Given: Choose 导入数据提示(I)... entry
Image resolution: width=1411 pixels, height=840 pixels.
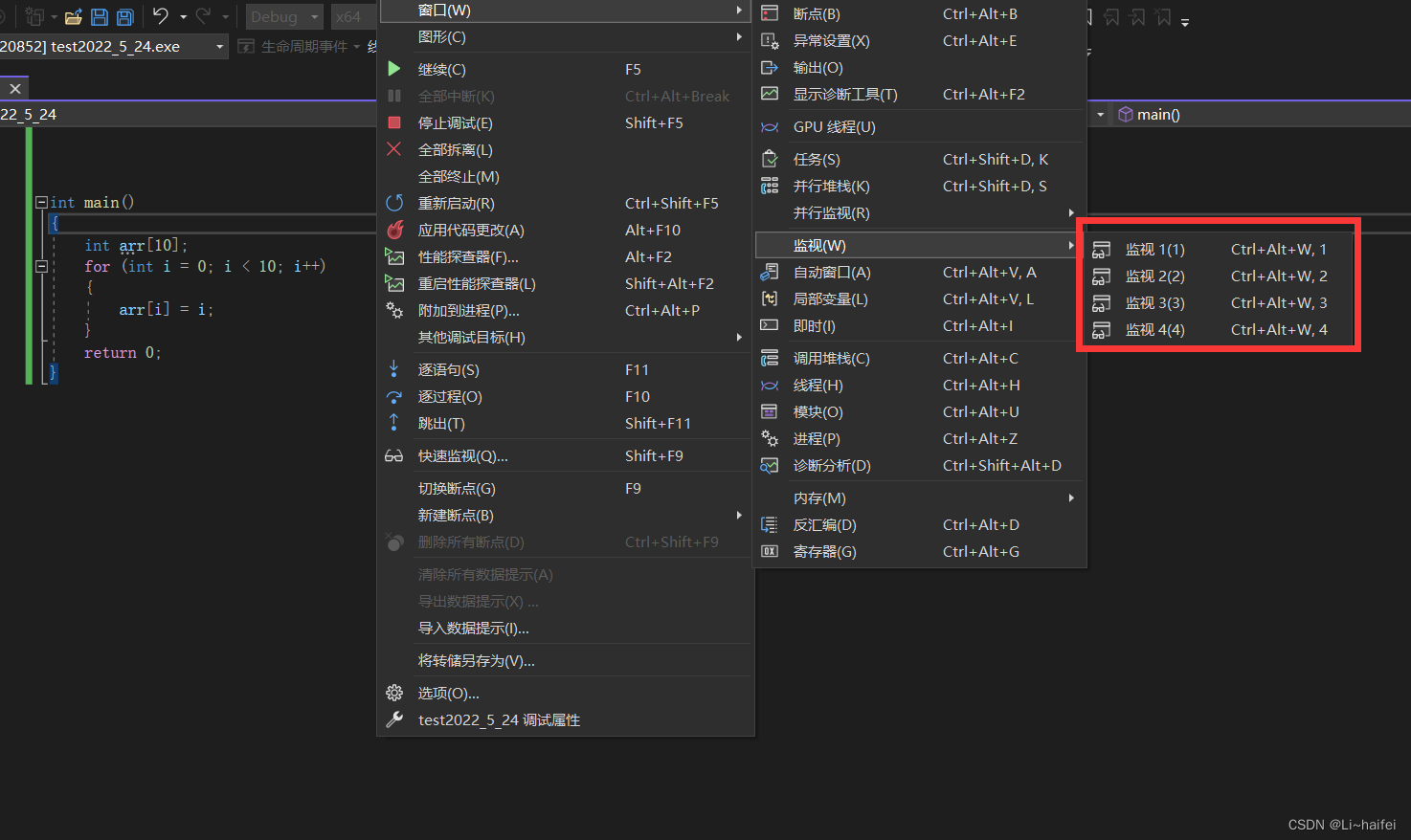Looking at the screenshot, I should click(565, 628).
